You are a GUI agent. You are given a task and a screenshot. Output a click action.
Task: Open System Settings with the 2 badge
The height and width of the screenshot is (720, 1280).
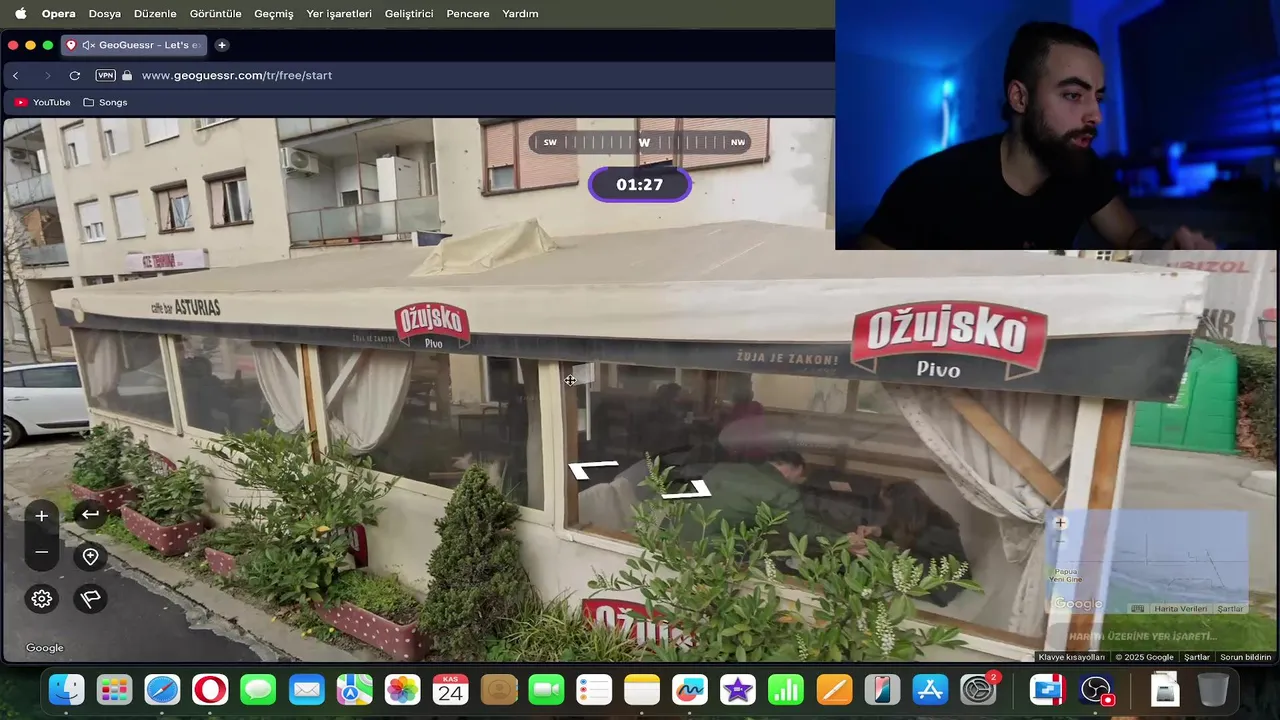(x=978, y=690)
